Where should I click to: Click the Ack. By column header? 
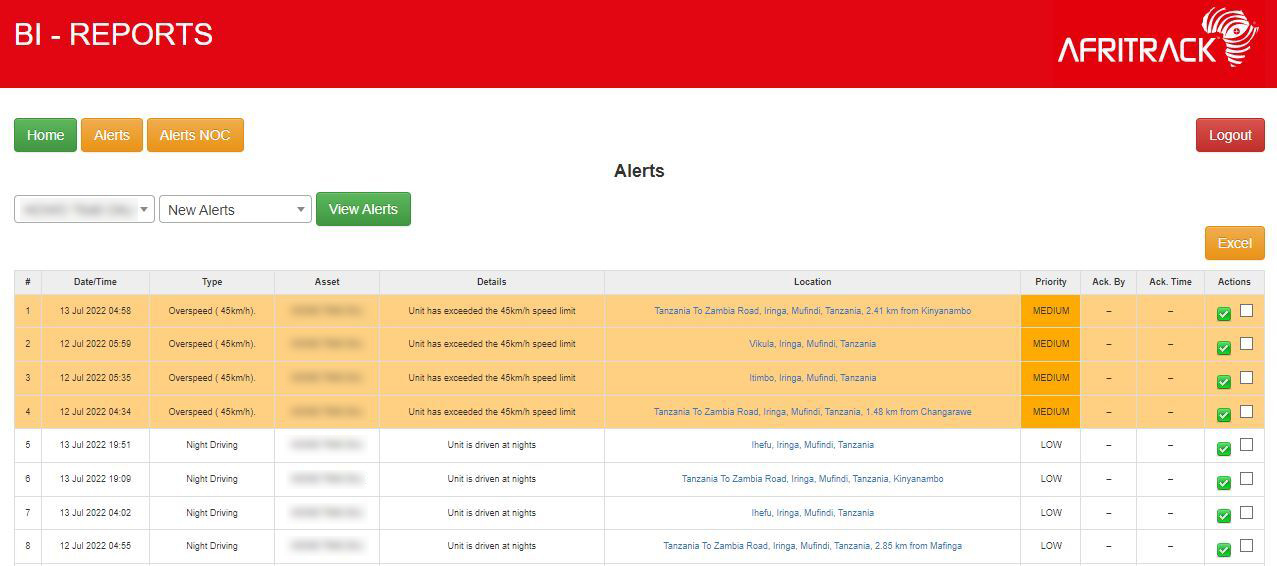point(1108,282)
